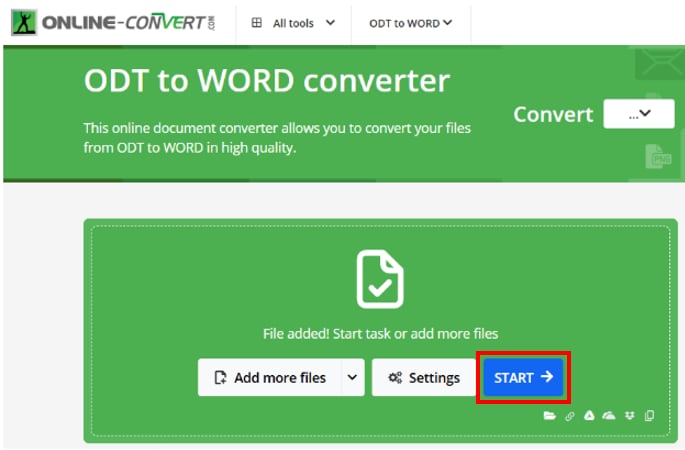Click the 'File added! Start task' message
685x450 pixels.
(381, 334)
